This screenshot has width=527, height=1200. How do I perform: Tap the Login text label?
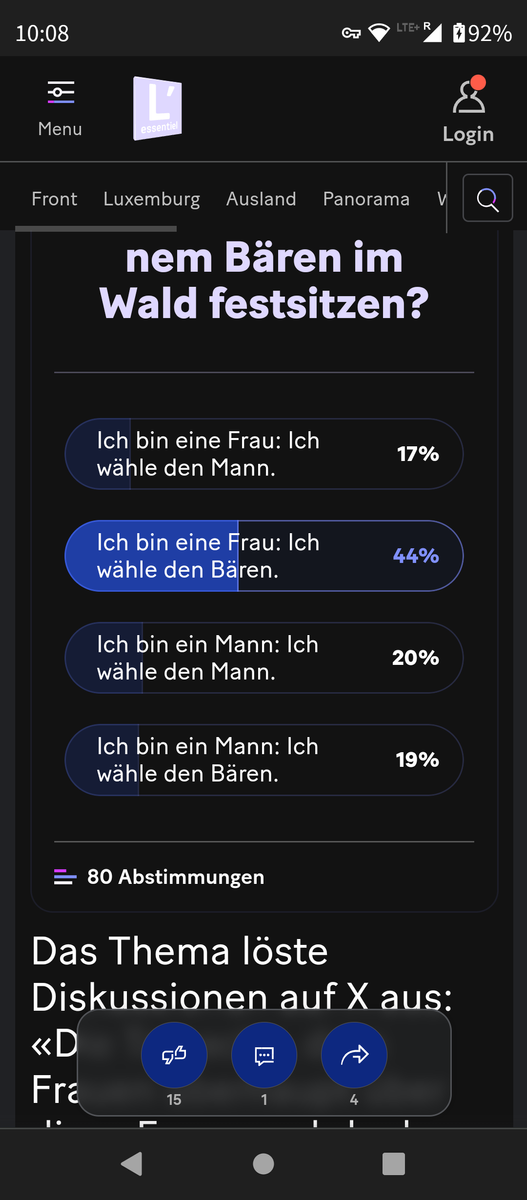coord(468,134)
